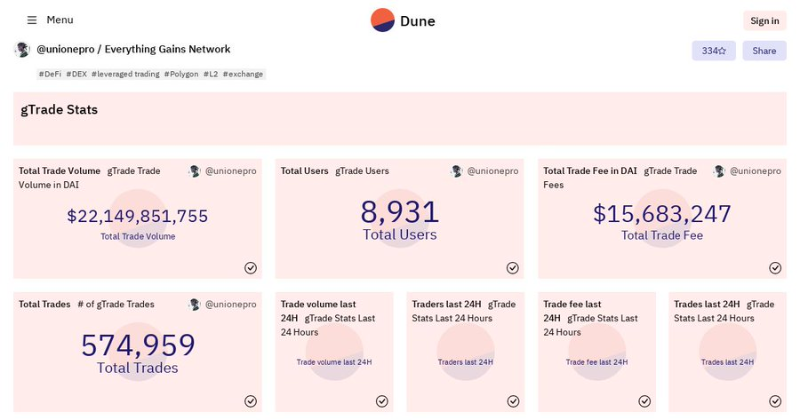Open the hamburger Menu icon
This screenshot has width=800, height=420.
tap(32, 20)
